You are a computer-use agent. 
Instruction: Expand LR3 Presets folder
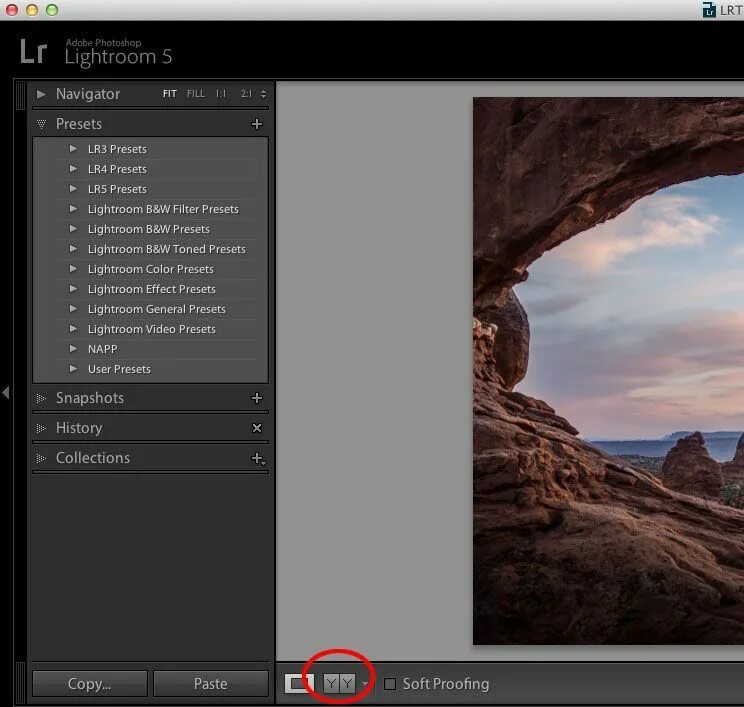coord(73,149)
